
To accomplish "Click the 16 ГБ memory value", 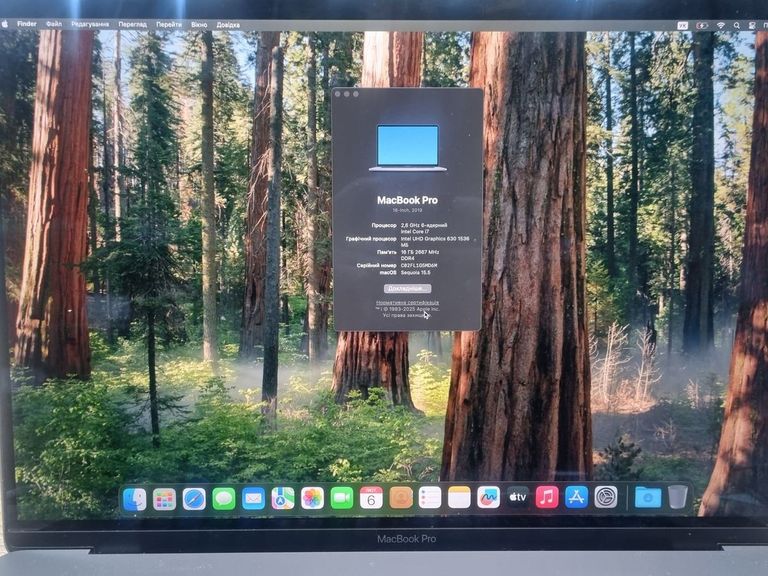I will [x=420, y=255].
